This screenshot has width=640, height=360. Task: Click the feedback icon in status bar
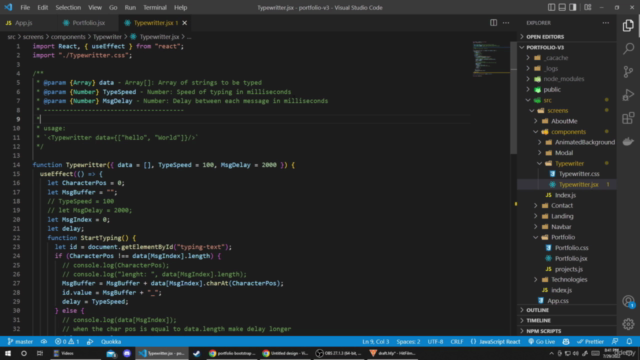pos(615,342)
